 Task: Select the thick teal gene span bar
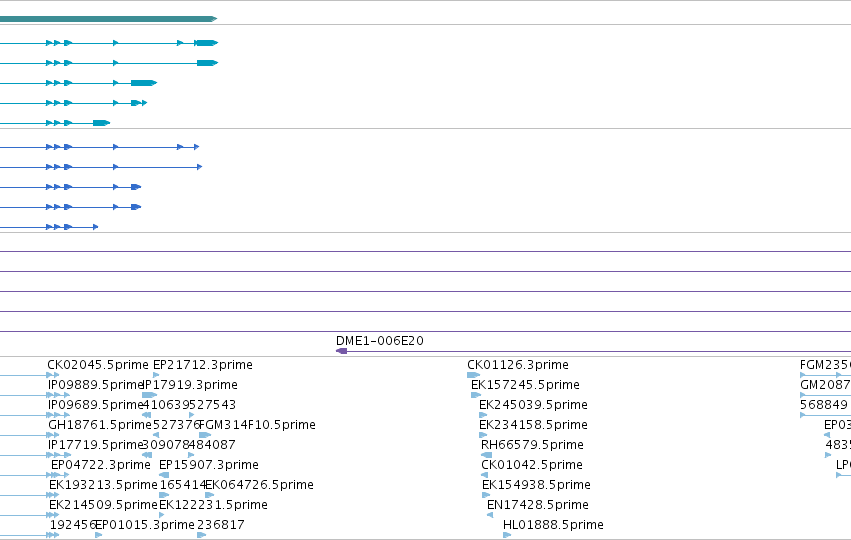click(109, 19)
